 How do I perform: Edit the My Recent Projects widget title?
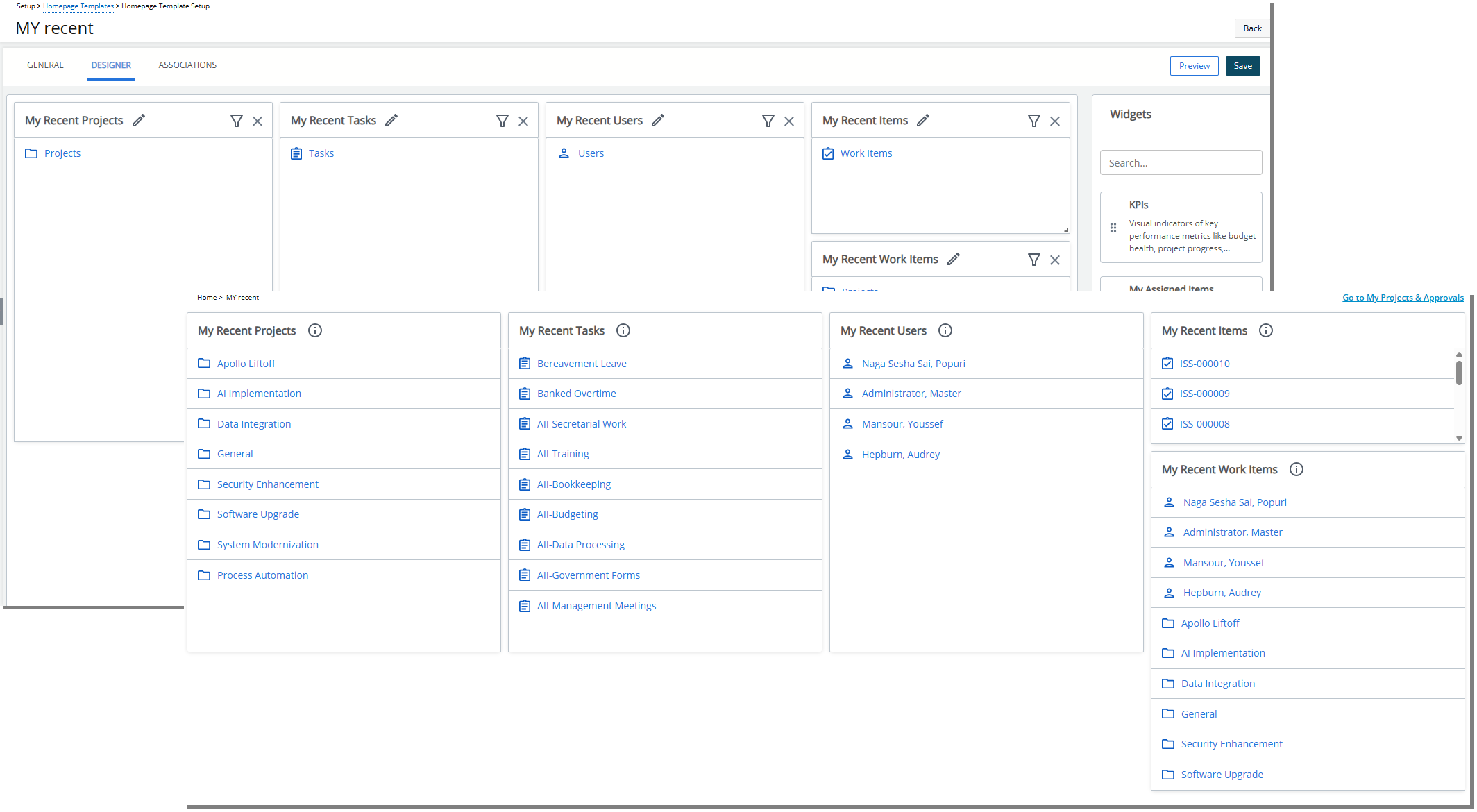(139, 120)
